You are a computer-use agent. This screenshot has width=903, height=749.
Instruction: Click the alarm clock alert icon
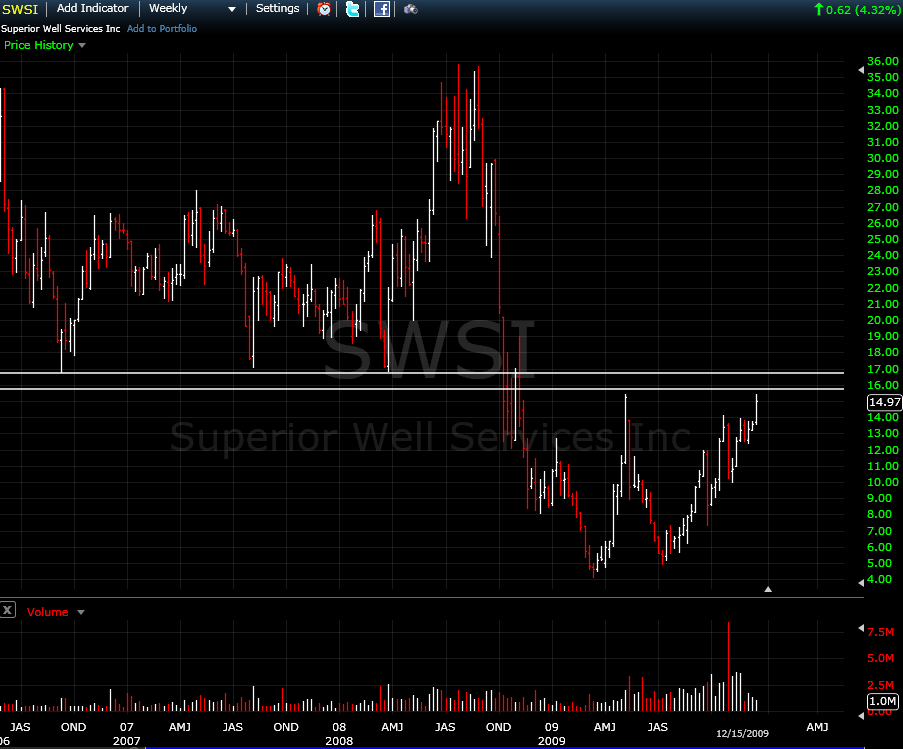tap(324, 9)
